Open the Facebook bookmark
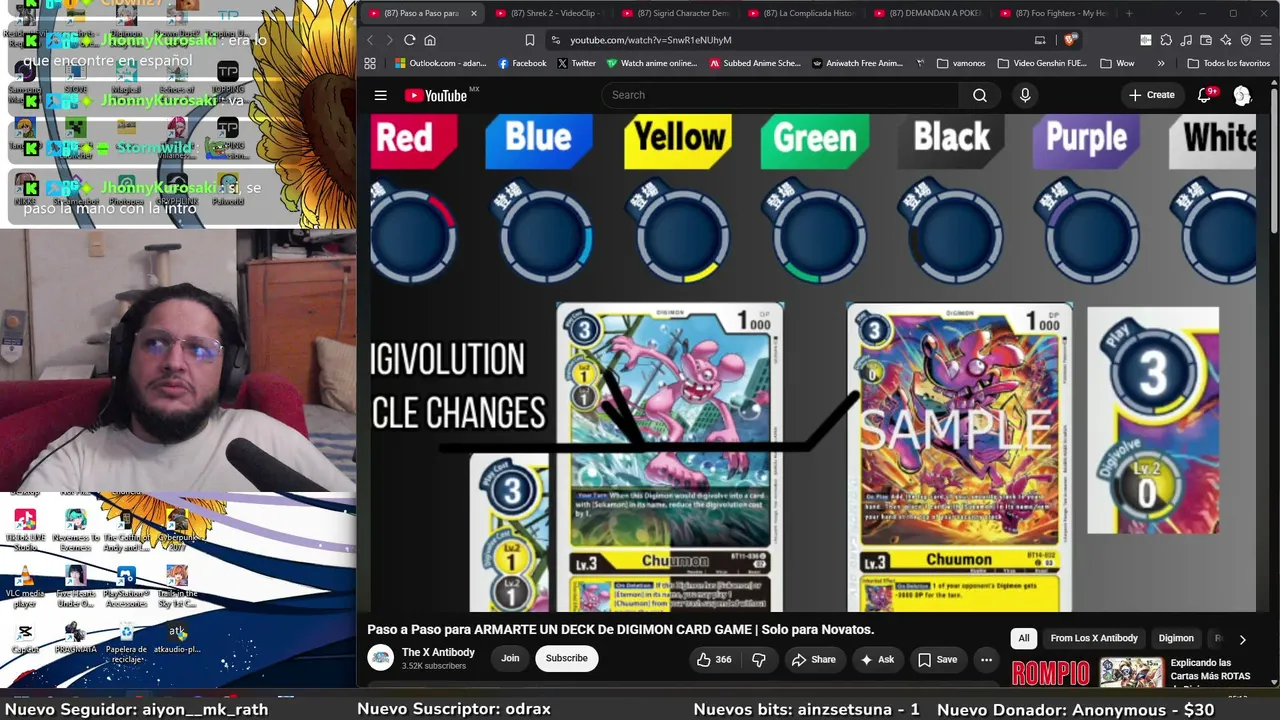 click(522, 63)
